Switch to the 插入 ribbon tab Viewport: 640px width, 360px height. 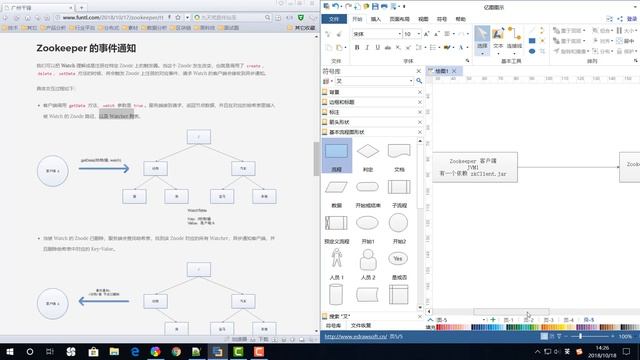(376, 19)
